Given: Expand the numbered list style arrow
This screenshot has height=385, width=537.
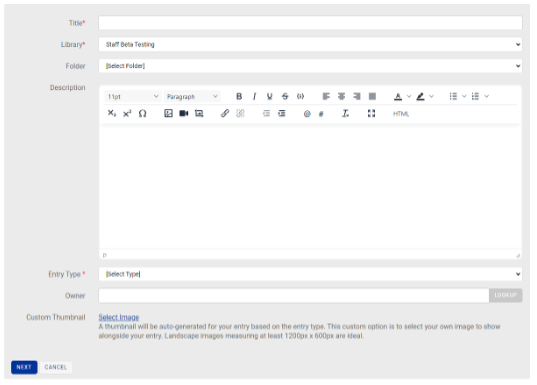Looking at the screenshot, I should coord(487,97).
